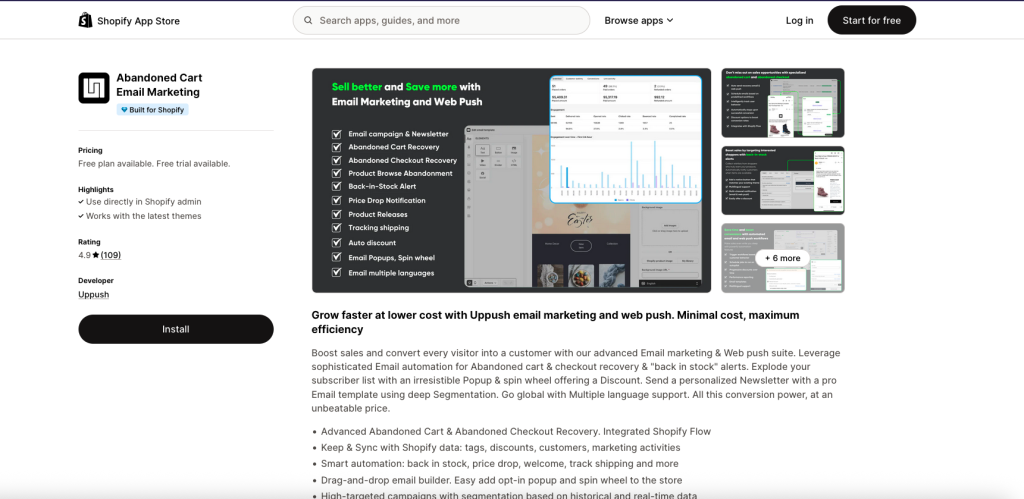Image resolution: width=1024 pixels, height=499 pixels.
Task: Click the Abandoned Cart app icon
Action: (94, 88)
